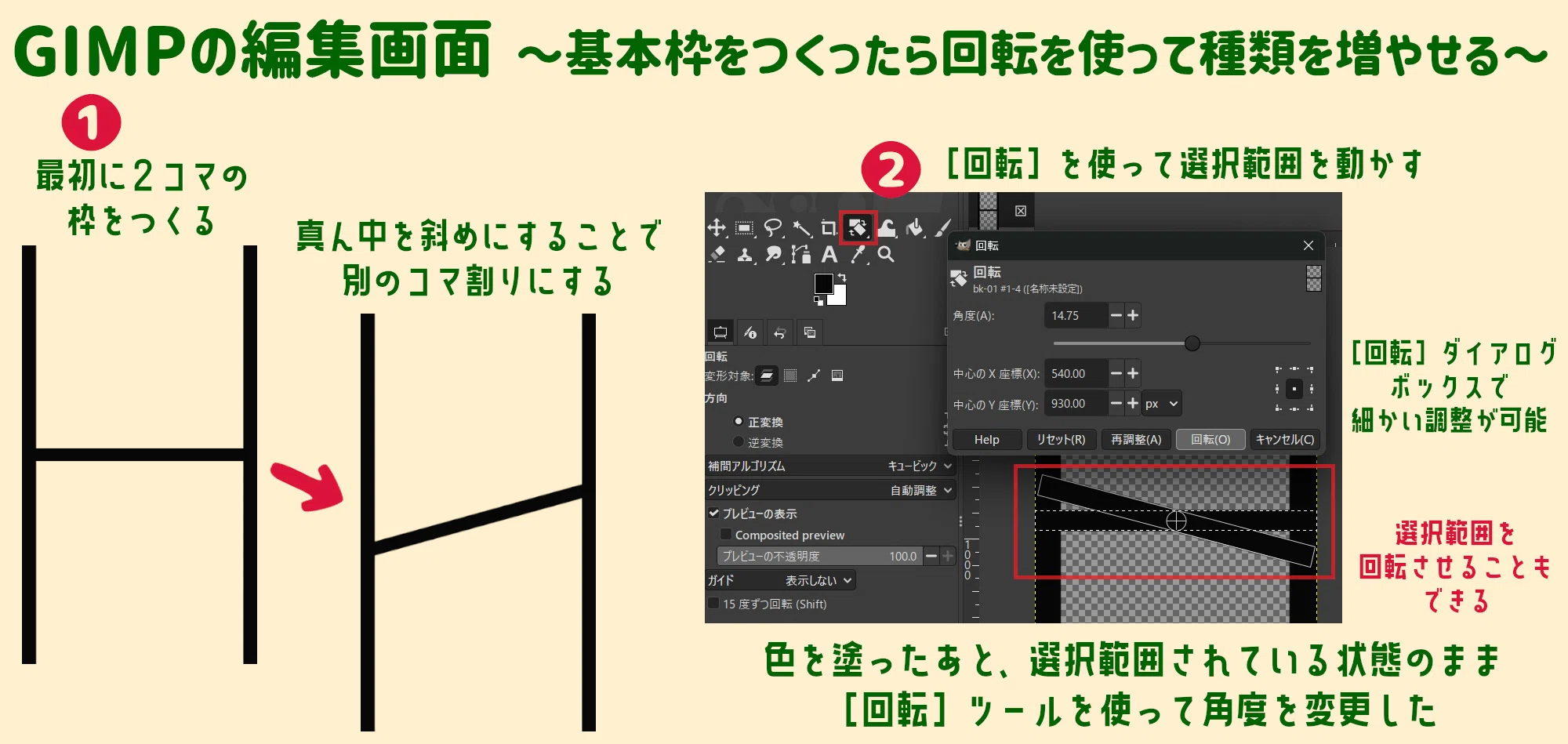
Task: Decrease preview opacity with minus button
Action: (x=931, y=556)
